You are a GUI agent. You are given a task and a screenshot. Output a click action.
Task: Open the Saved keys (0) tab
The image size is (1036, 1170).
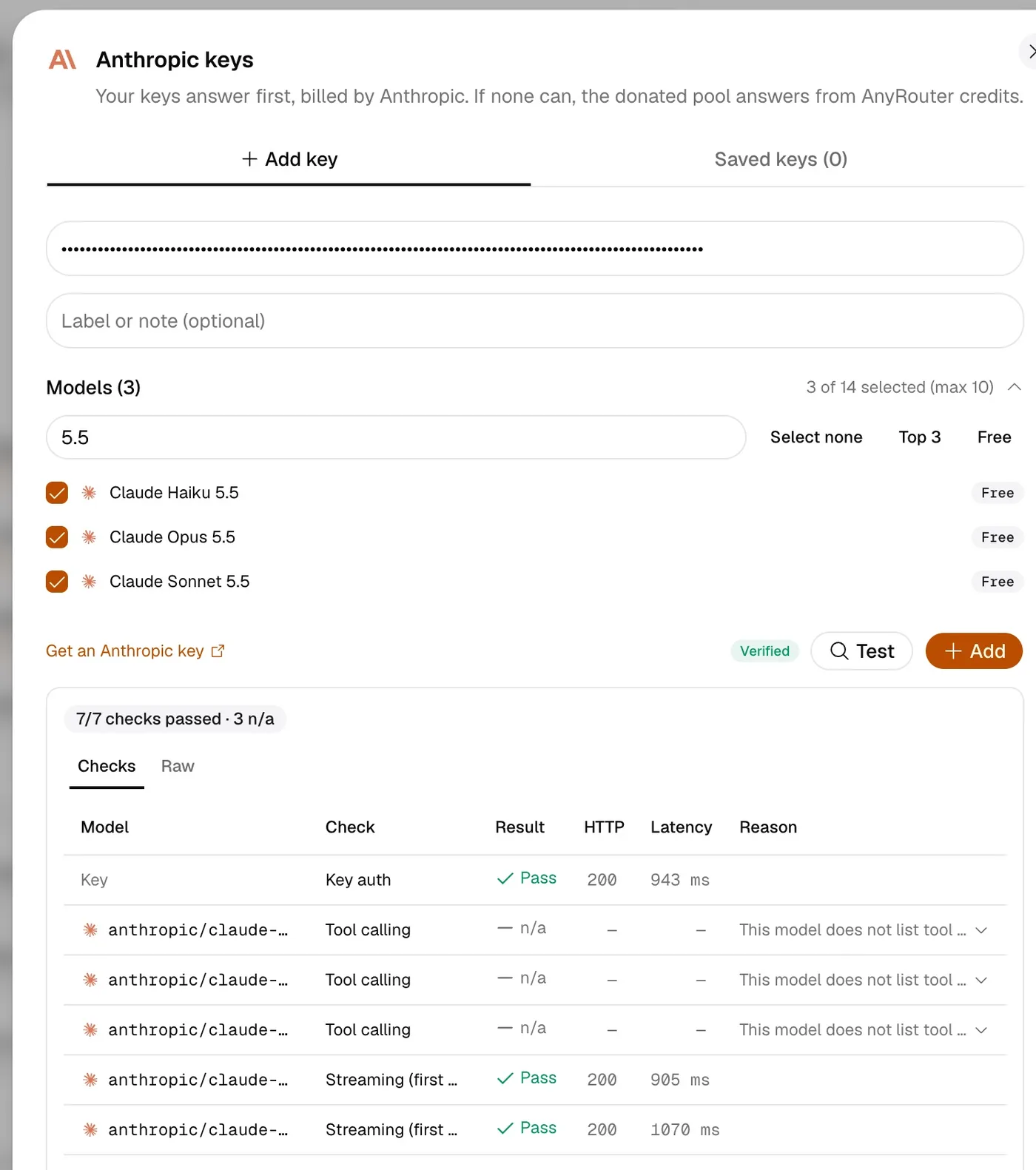click(x=781, y=160)
